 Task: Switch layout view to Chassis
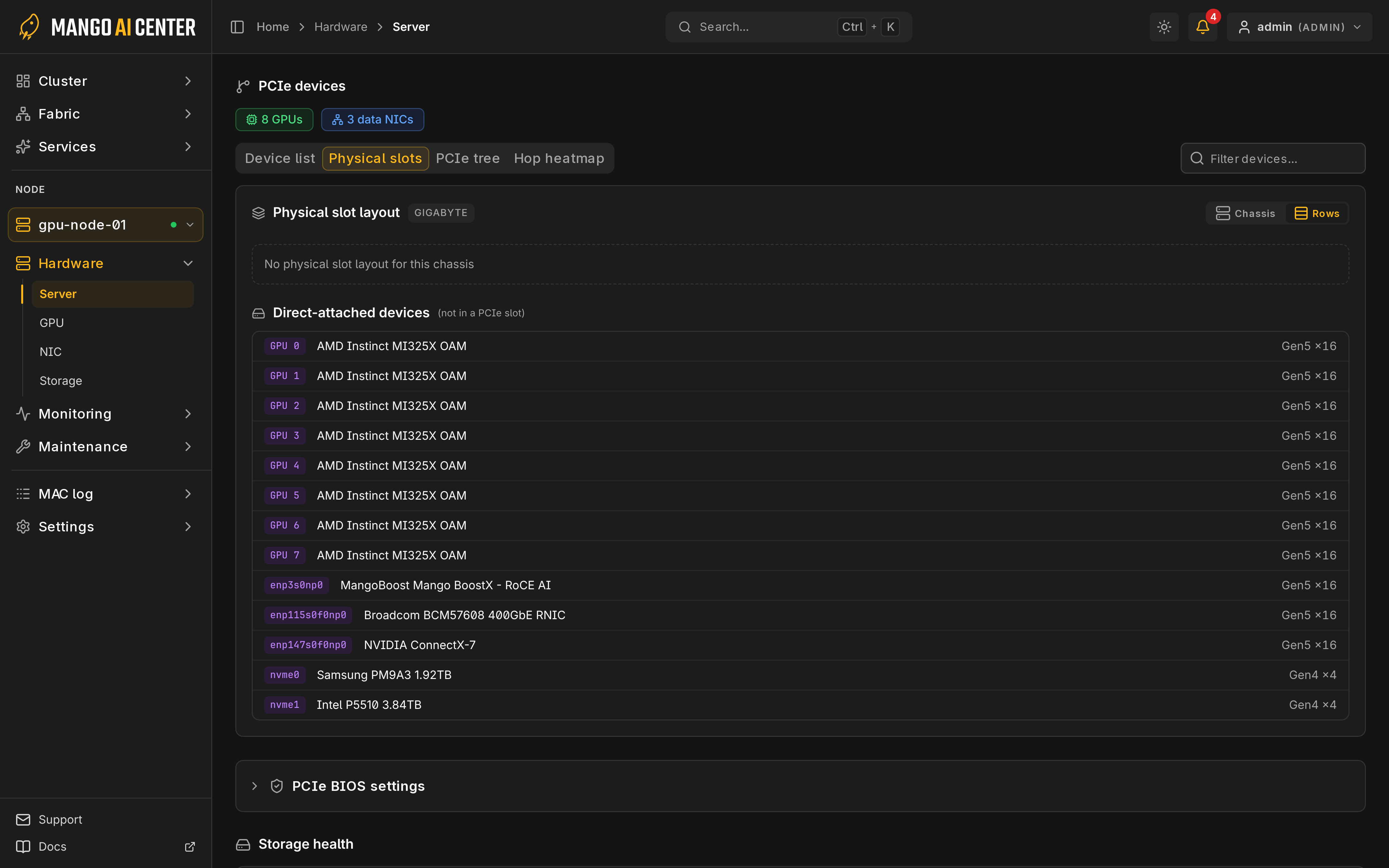pos(1245,213)
